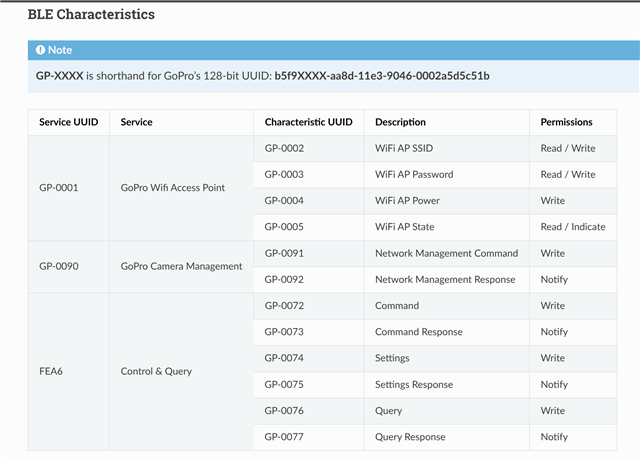The width and height of the screenshot is (640, 463).
Task: Select the GP-0074 Settings characteristic cell
Action: tap(309, 358)
